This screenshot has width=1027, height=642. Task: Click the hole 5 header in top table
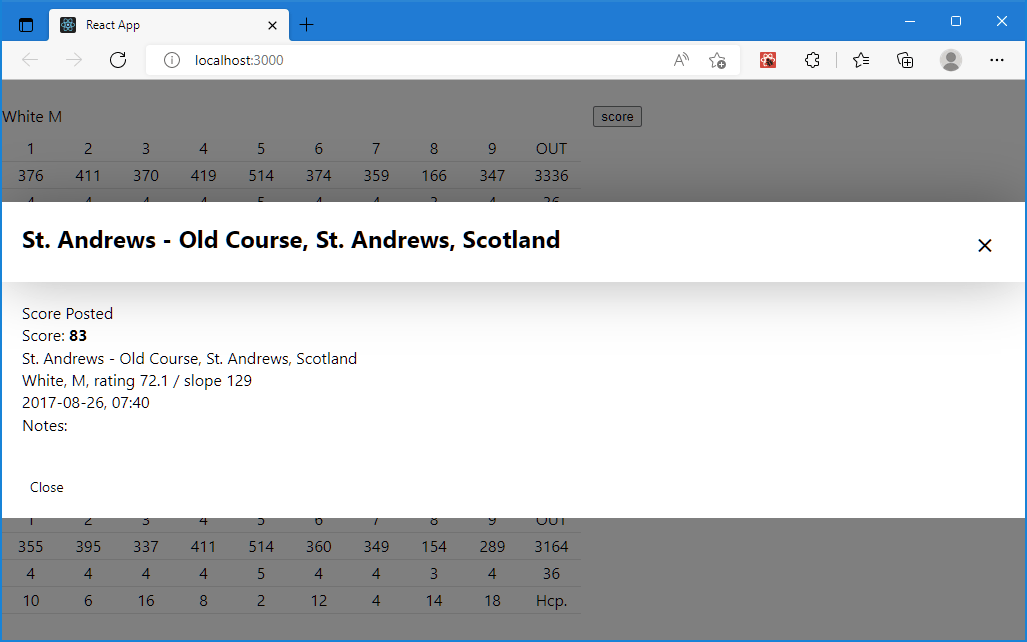coord(261,149)
